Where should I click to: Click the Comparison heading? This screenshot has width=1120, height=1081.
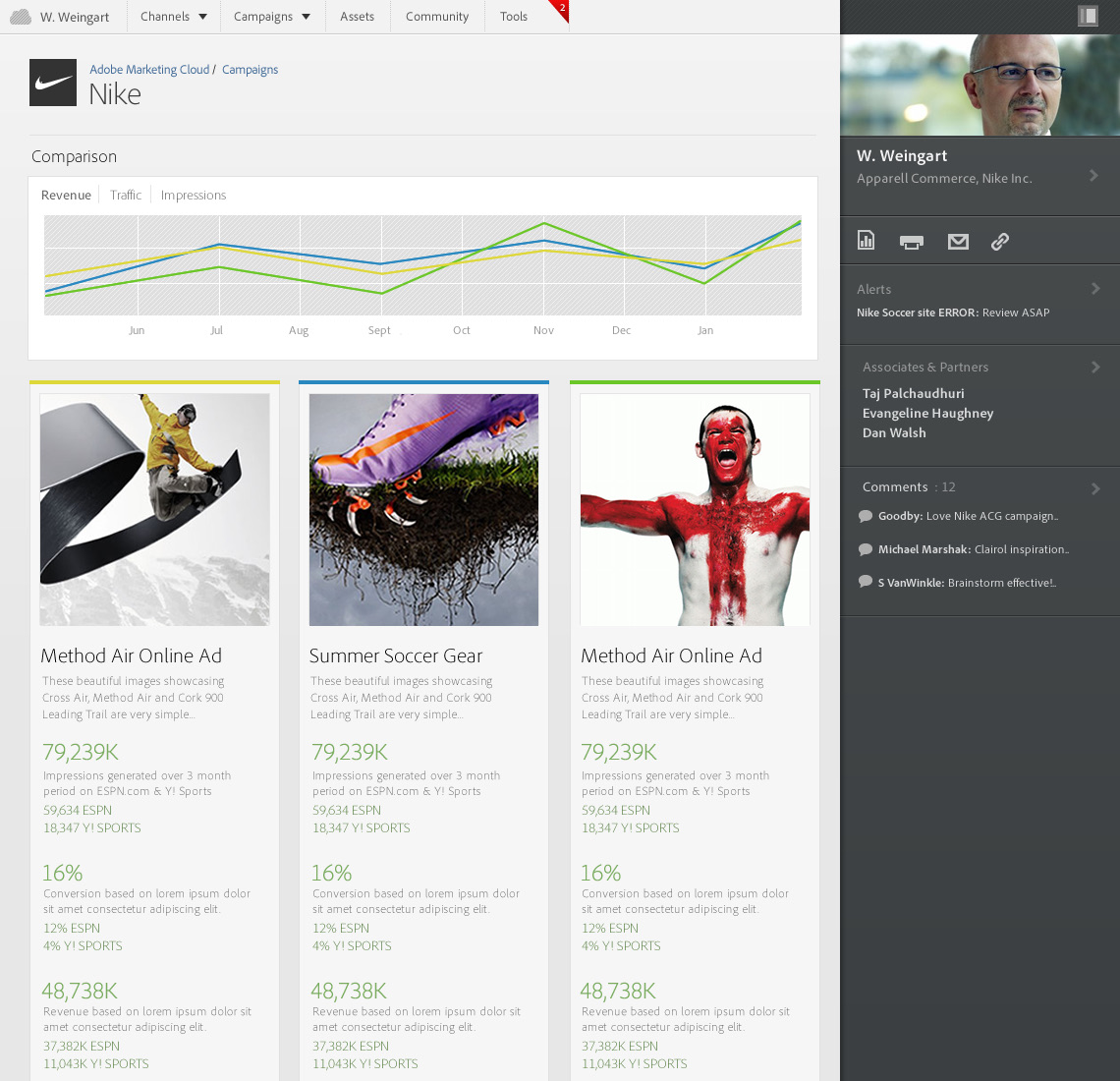75,156
